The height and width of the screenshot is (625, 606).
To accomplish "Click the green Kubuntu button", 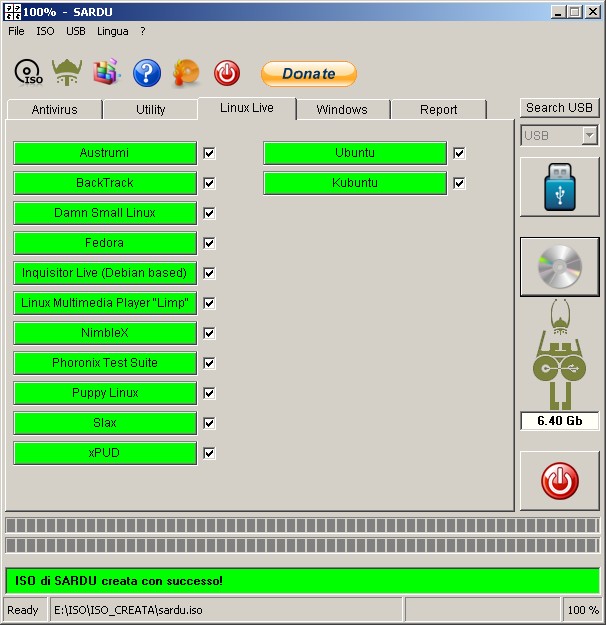I will 355,183.
